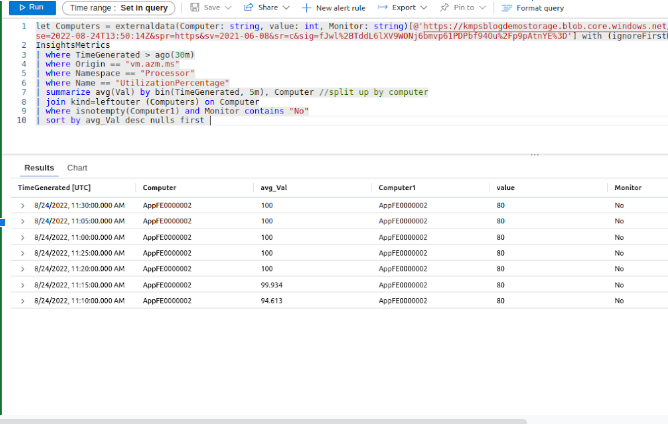Run the query
The width and height of the screenshot is (668, 424).
pyautogui.click(x=32, y=7)
